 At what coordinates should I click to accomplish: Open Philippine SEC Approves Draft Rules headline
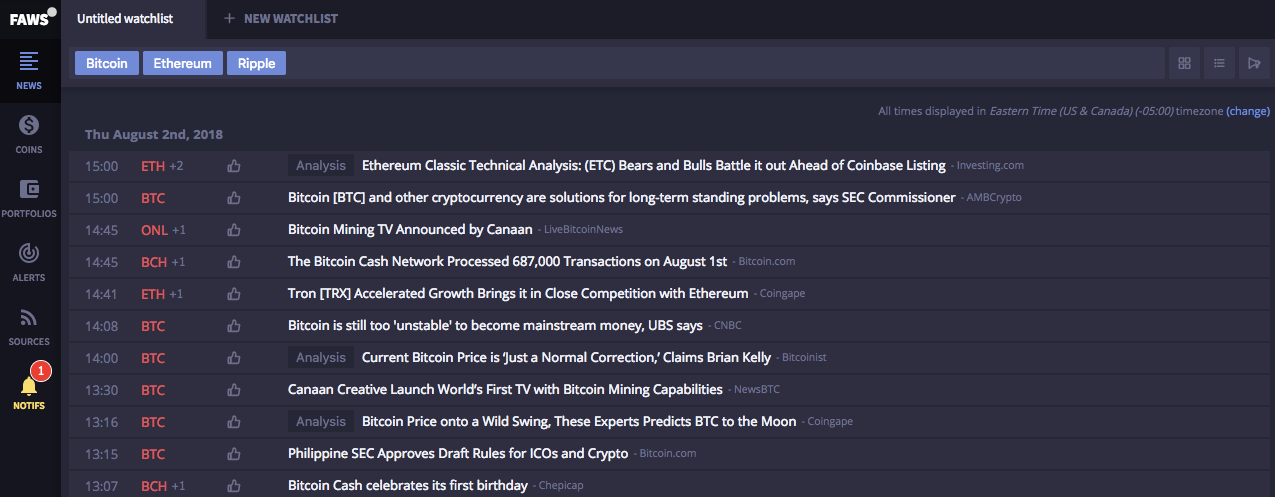click(x=458, y=454)
